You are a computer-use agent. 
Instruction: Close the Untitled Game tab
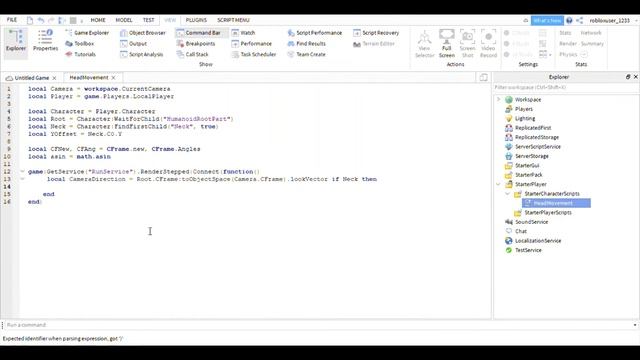point(54,78)
